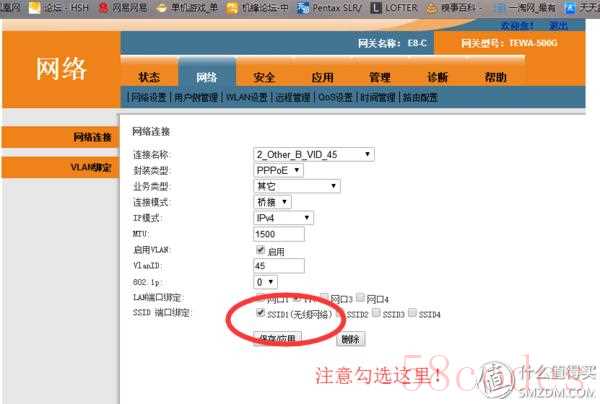This screenshot has height=404, width=600.
Task: Select VLAN绑定 in the left sidebar
Action: coord(60,167)
